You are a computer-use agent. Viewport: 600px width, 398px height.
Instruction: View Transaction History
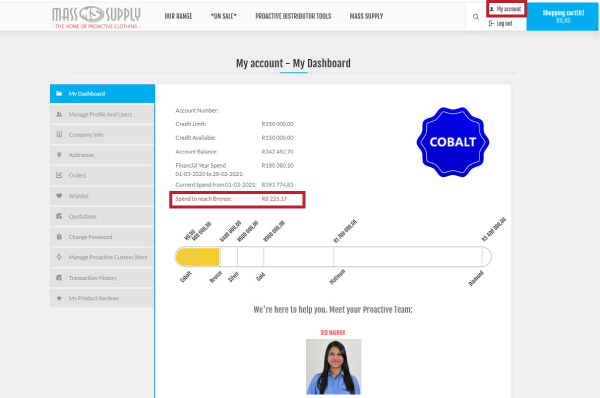pos(102,277)
